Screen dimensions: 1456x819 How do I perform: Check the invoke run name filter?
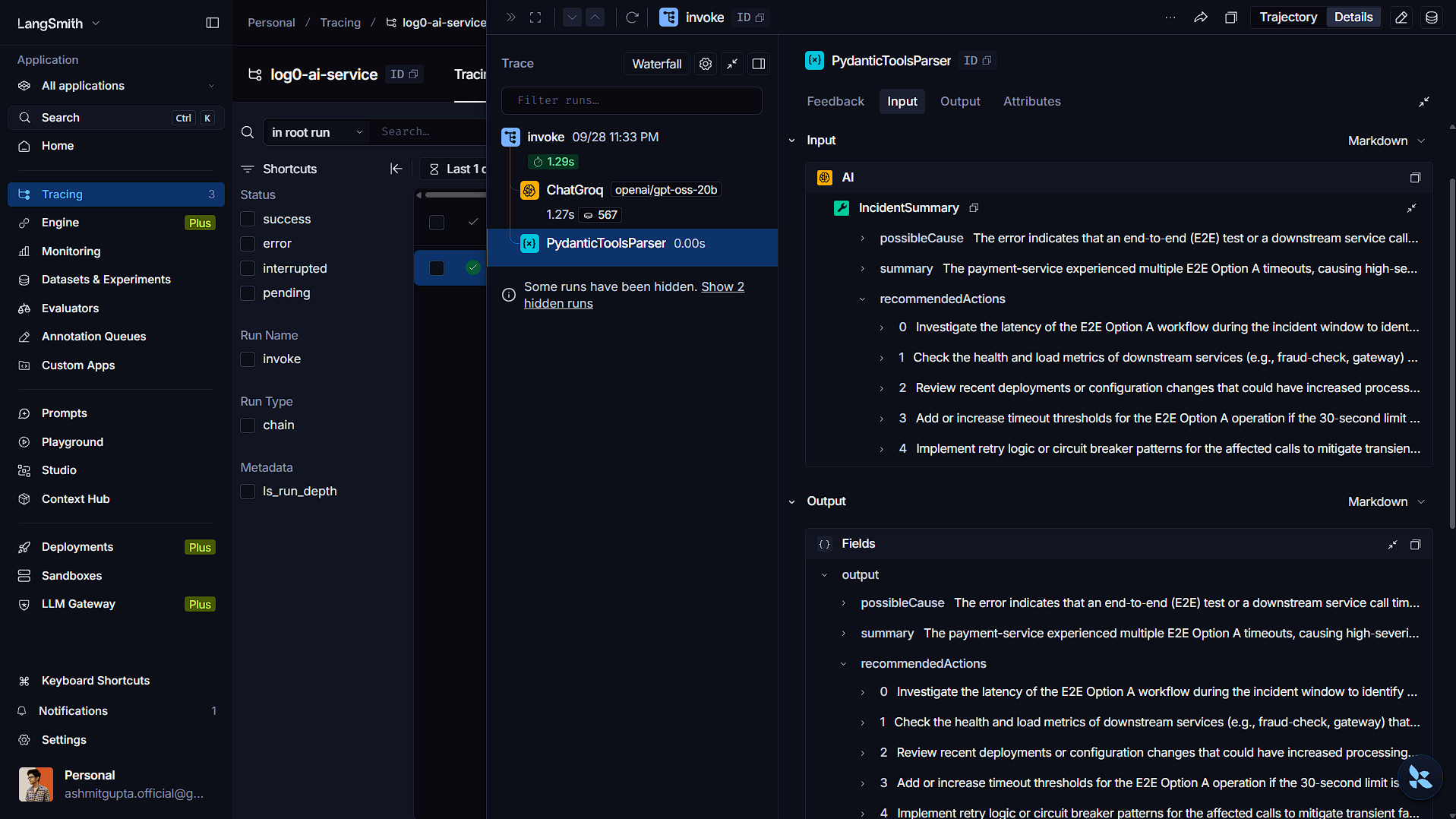coord(248,359)
